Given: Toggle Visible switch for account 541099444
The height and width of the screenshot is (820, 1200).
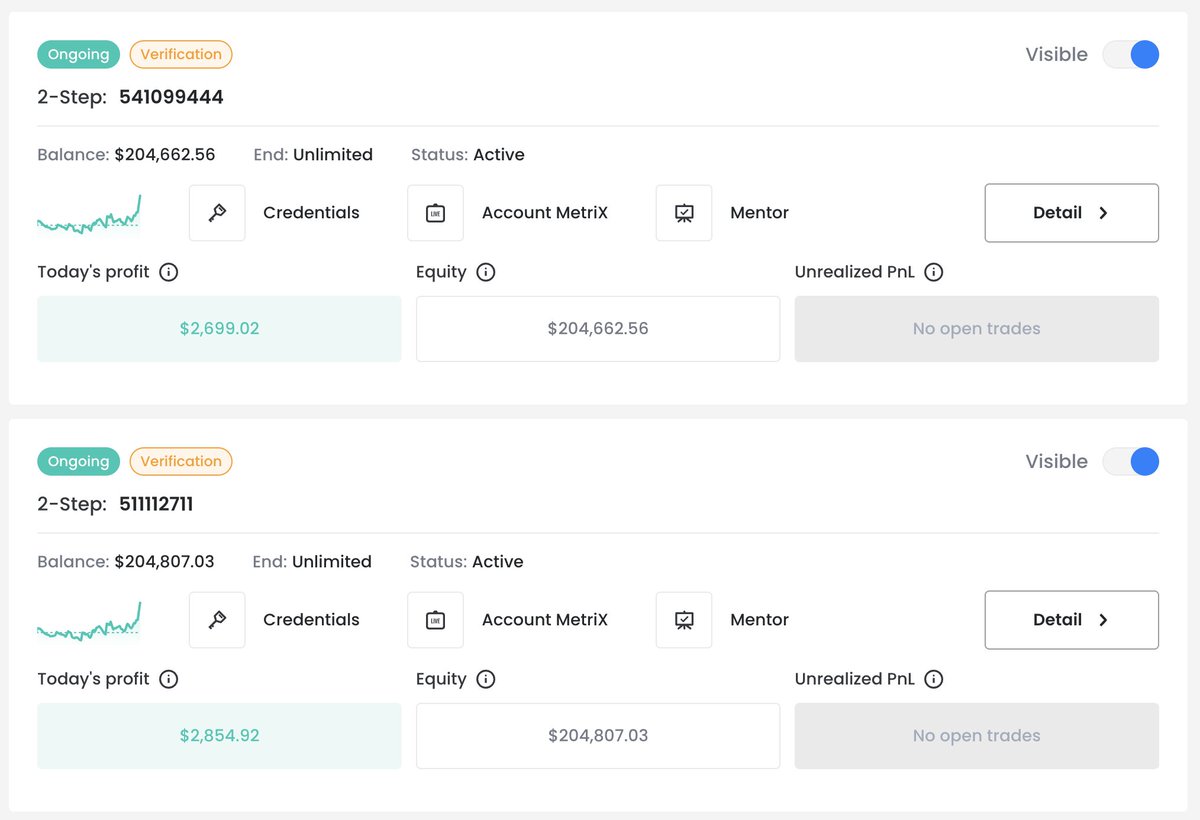Looking at the screenshot, I should 1131,54.
